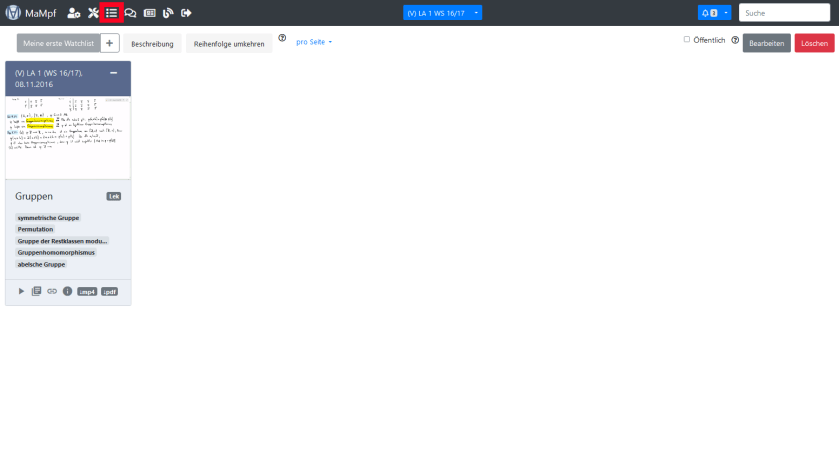Toggle the Öffentlich checkbox

[x=686, y=40]
